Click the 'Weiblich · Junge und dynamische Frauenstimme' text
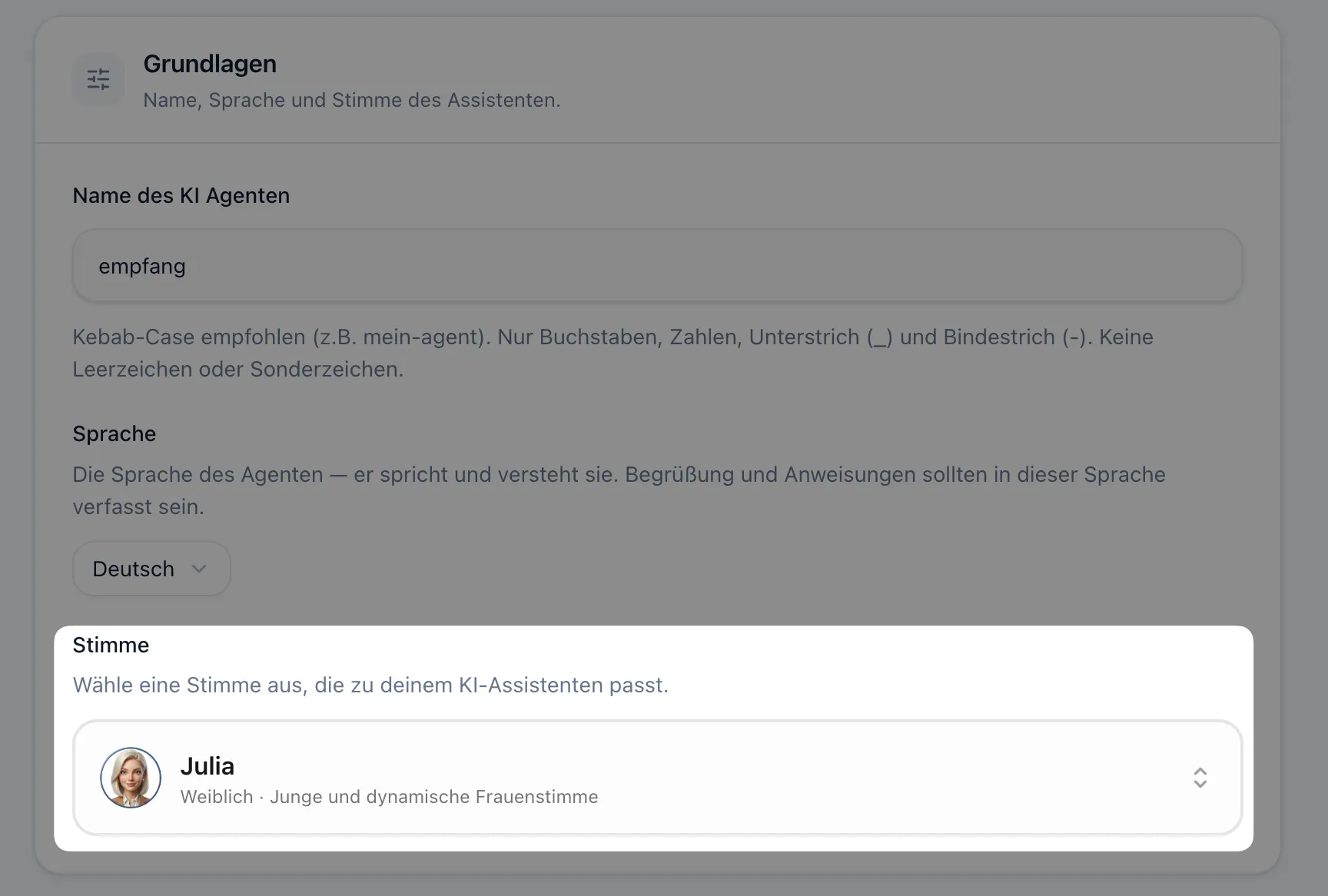Screen dimensions: 1328x896 click(x=390, y=797)
